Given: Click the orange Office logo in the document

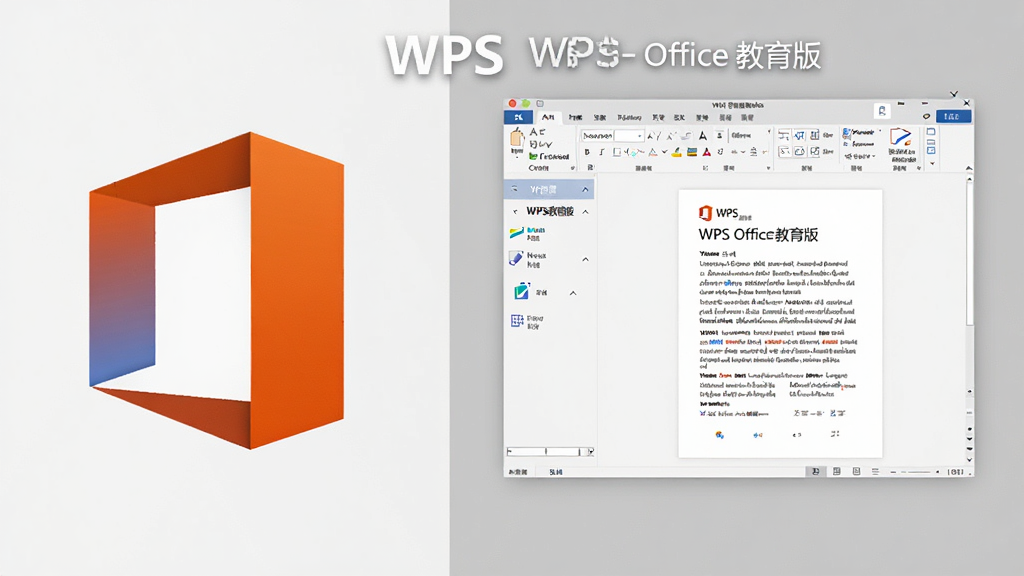Looking at the screenshot, I should (x=705, y=213).
